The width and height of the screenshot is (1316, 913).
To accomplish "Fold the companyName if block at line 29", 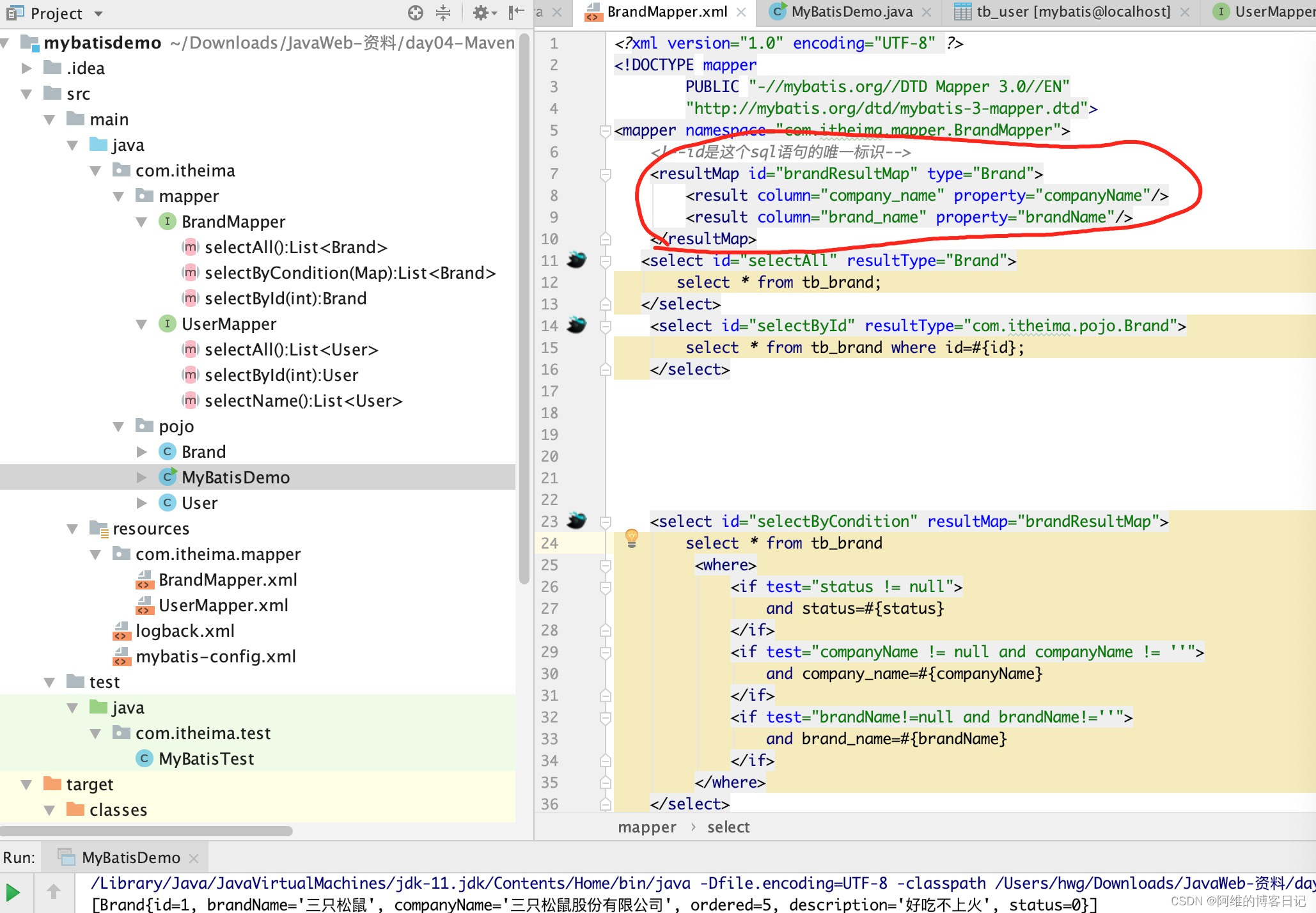I will [605, 652].
